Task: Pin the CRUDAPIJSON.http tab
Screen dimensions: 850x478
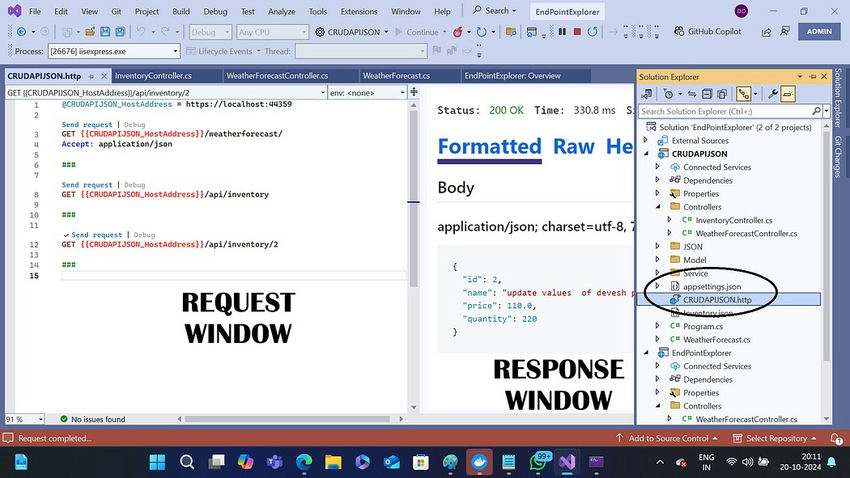Action: (91, 76)
